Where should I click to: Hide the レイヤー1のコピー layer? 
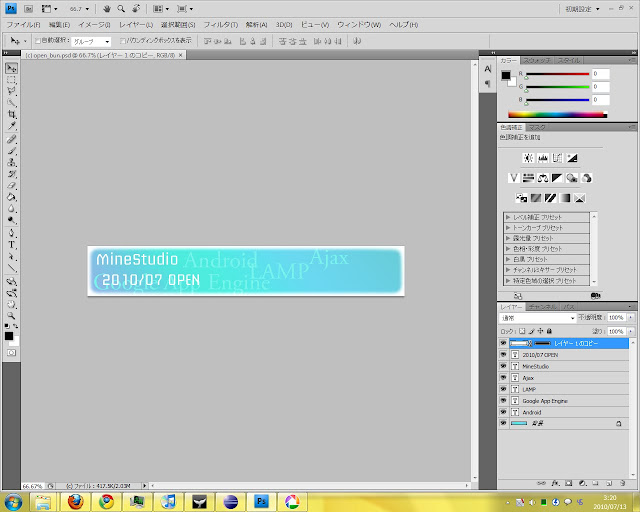pos(503,343)
